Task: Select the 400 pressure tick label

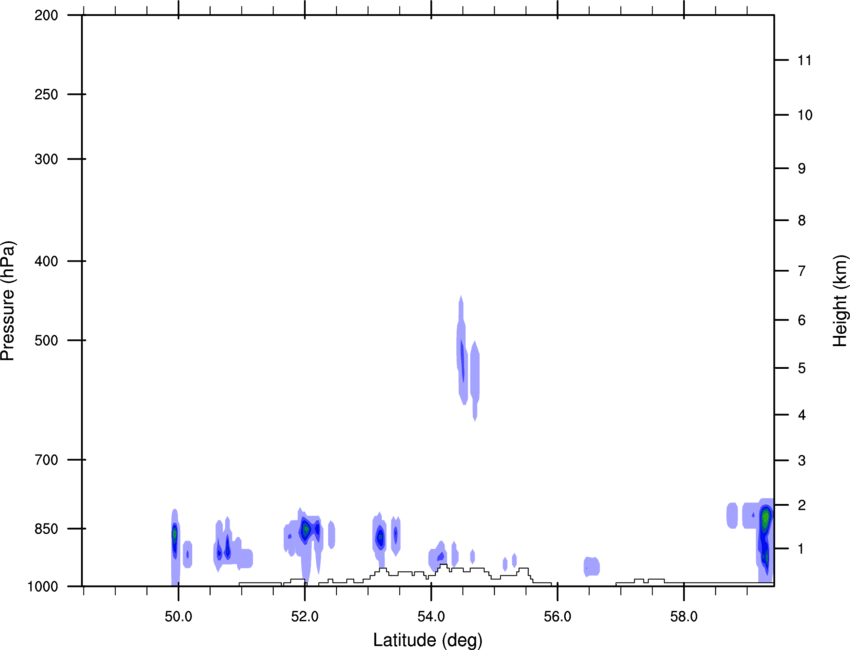Action: [46, 261]
